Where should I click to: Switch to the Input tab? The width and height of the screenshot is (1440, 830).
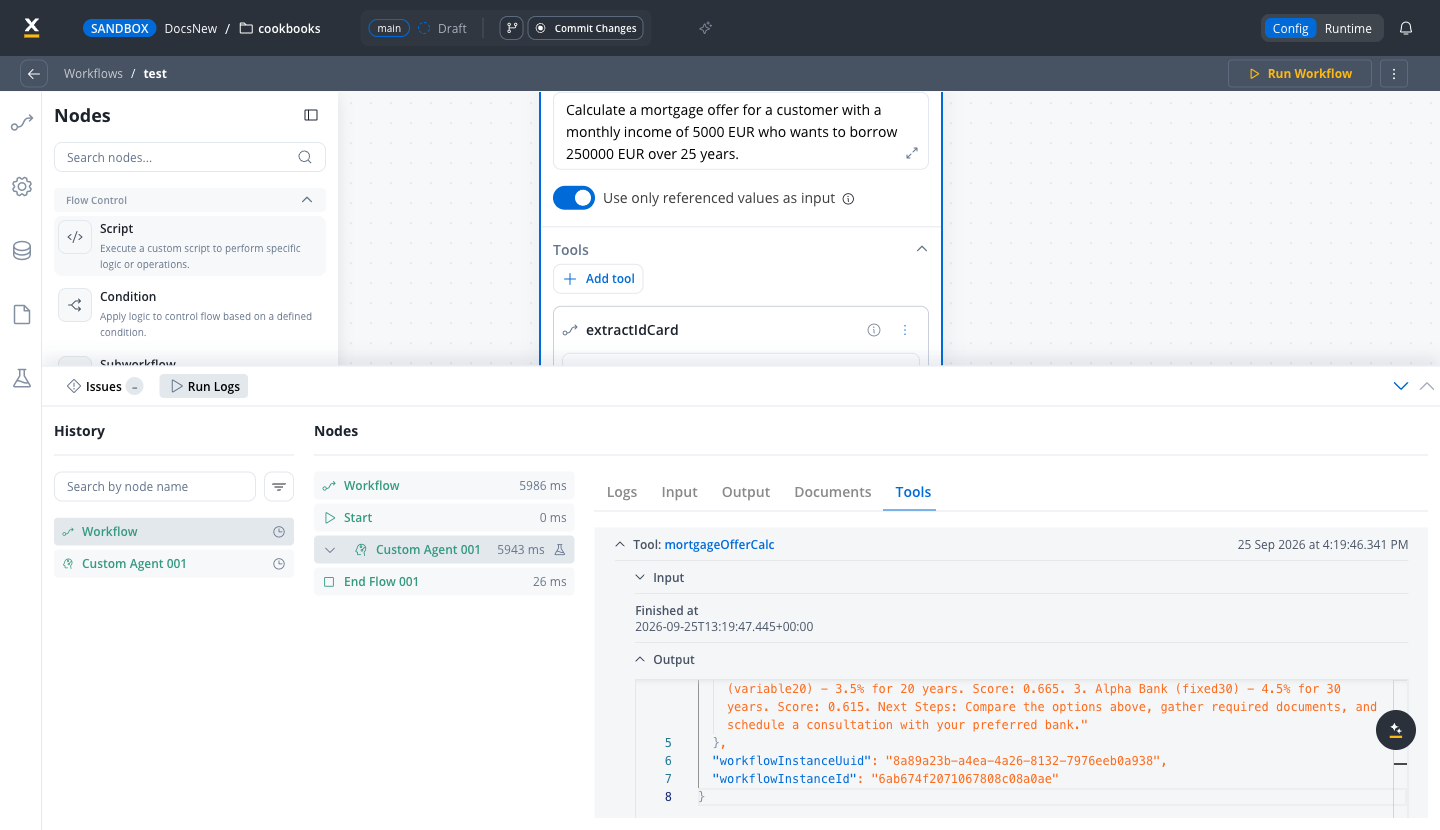pyautogui.click(x=680, y=492)
